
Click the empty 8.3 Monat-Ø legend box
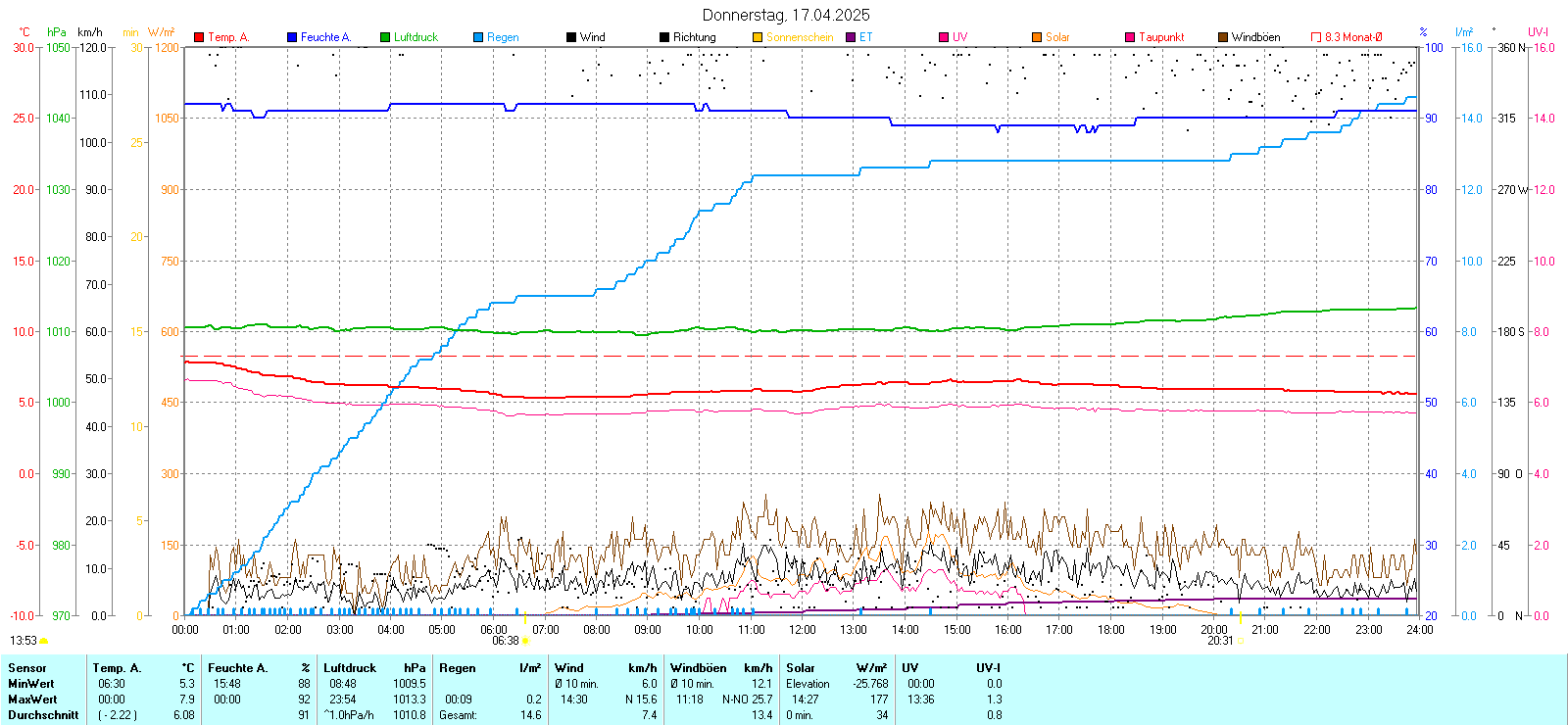click(x=1316, y=37)
